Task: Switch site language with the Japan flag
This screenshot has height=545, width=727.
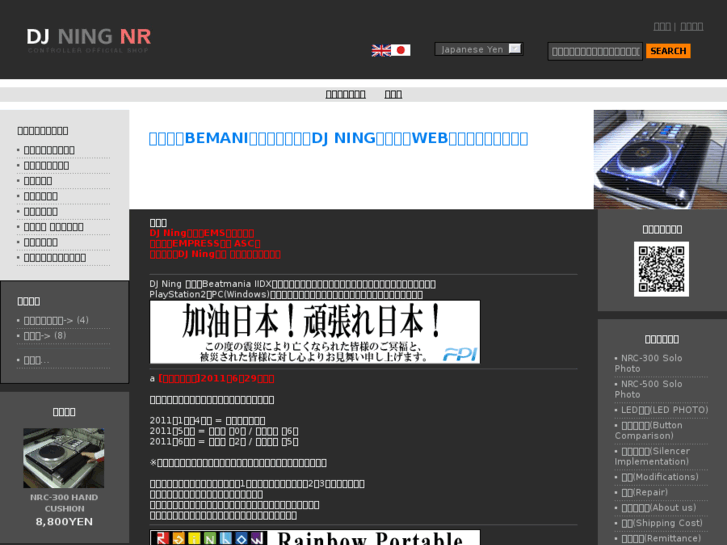Action: [401, 50]
